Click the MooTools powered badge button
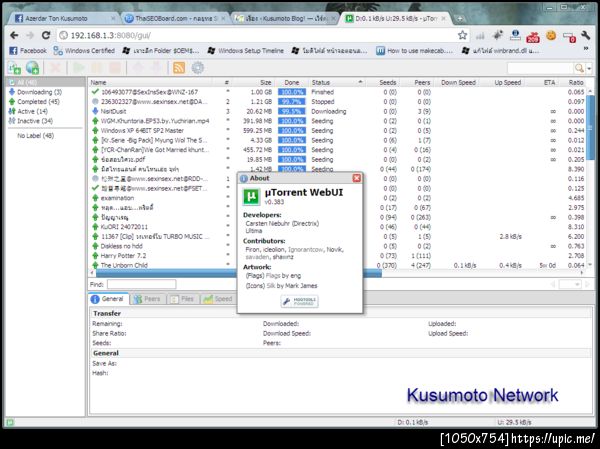The width and height of the screenshot is (600, 449). [300, 301]
